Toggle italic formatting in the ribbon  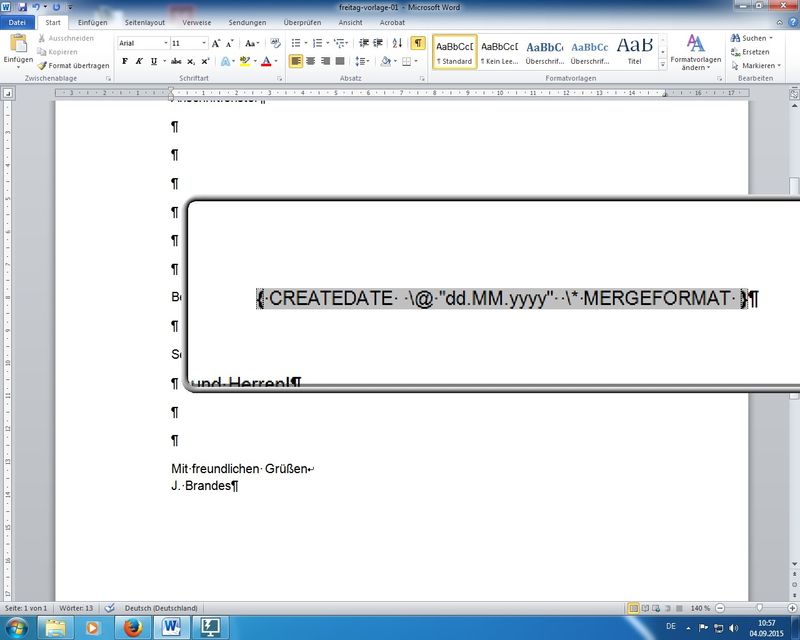coord(139,61)
